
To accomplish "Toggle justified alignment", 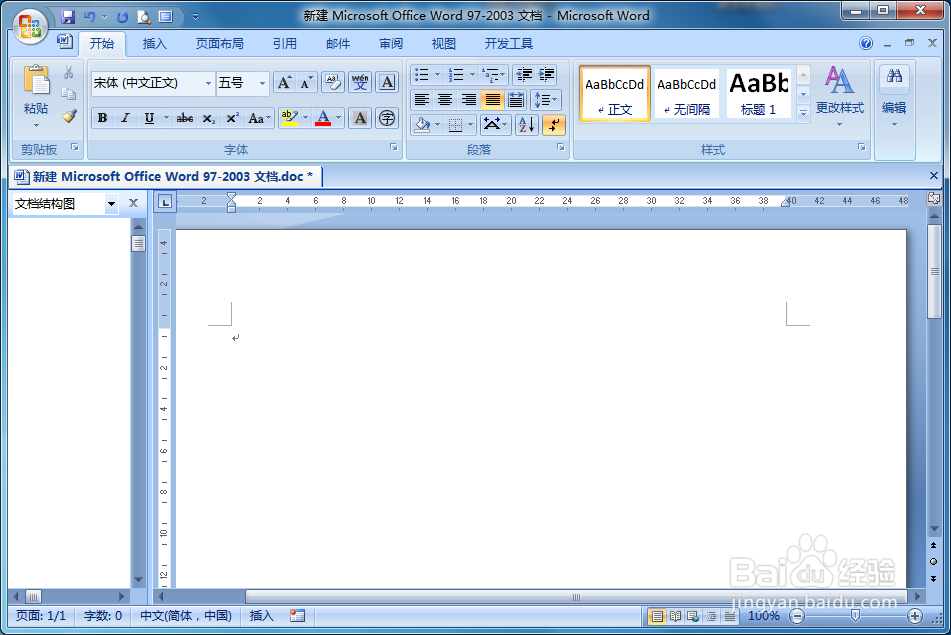I will (x=492, y=99).
